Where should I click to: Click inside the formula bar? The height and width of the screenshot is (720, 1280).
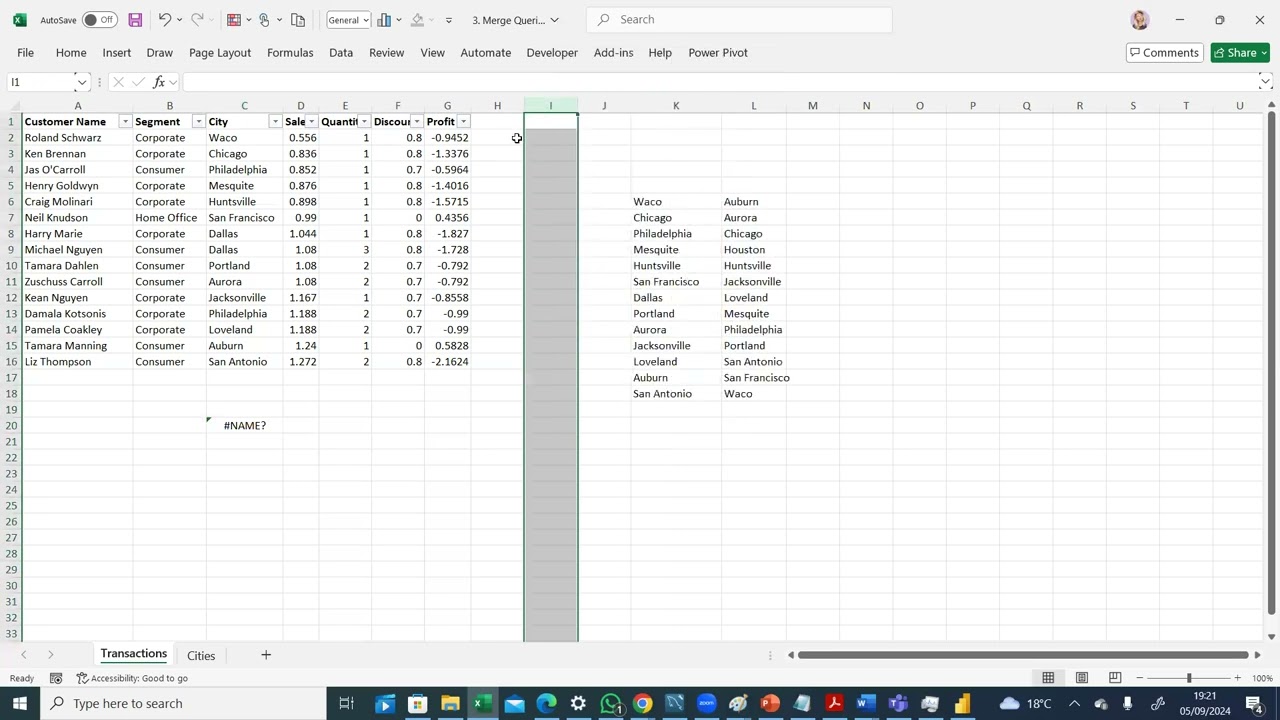point(718,82)
